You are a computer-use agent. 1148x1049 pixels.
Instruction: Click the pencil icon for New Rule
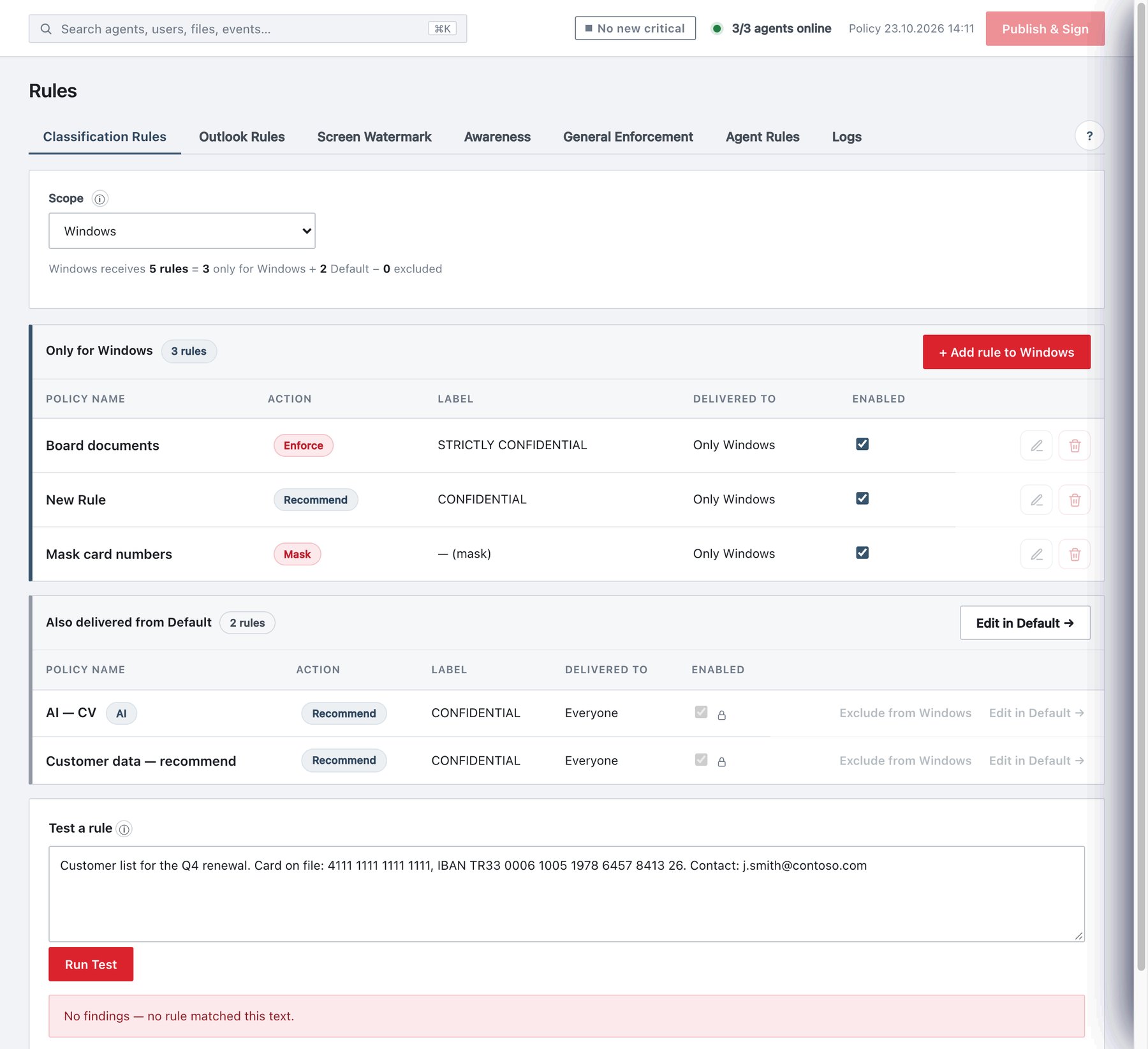click(1036, 500)
